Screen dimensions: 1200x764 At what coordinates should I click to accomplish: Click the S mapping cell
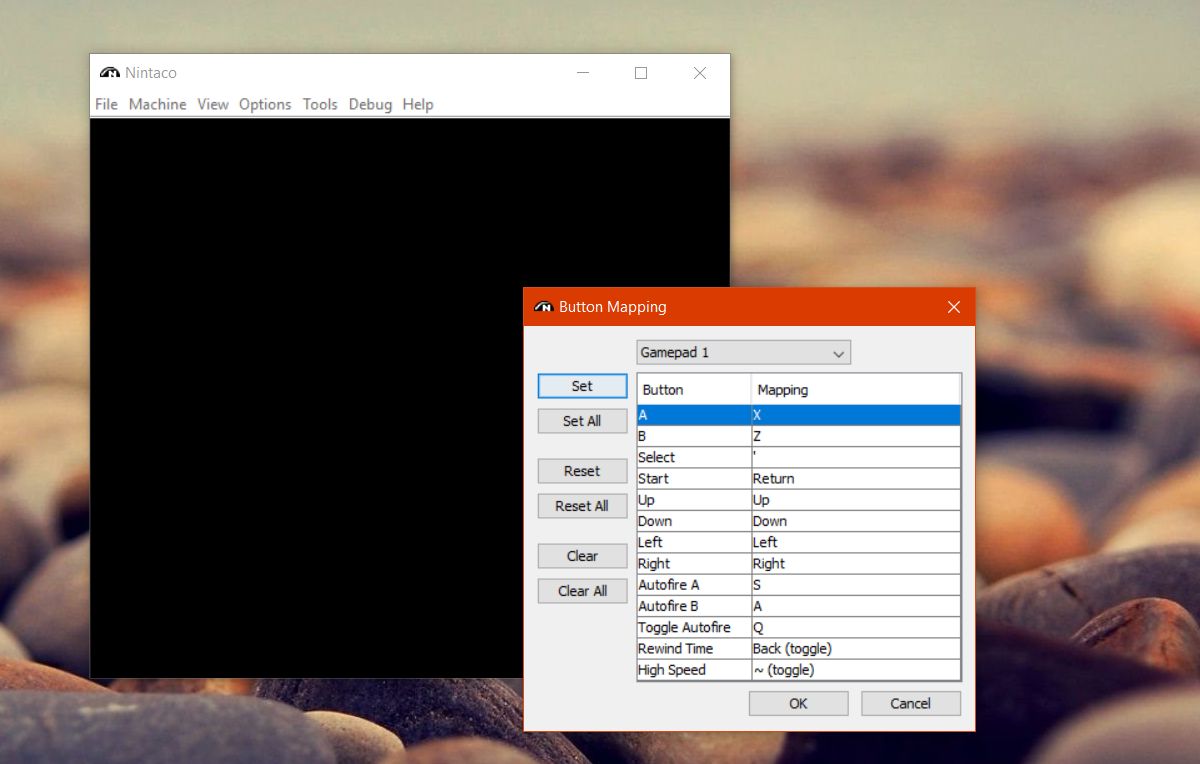pyautogui.click(x=856, y=585)
